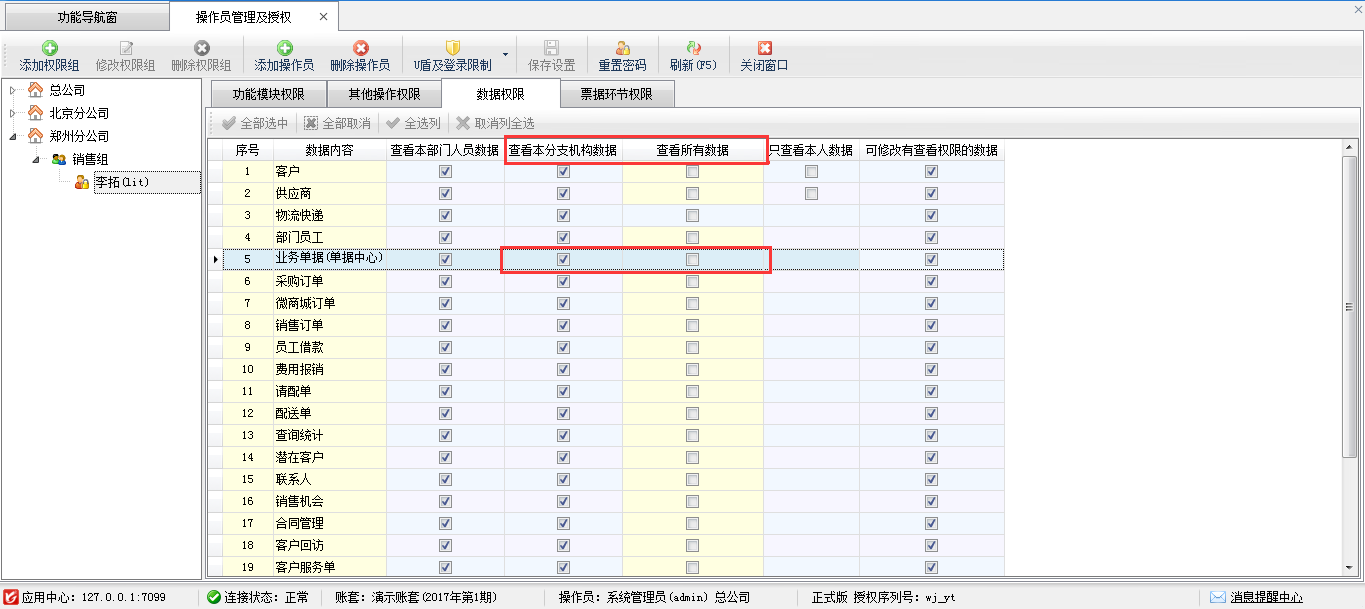This screenshot has height=609, width=1365.
Task: Open the U盾及登录限制 dropdown arrow
Action: pos(505,55)
